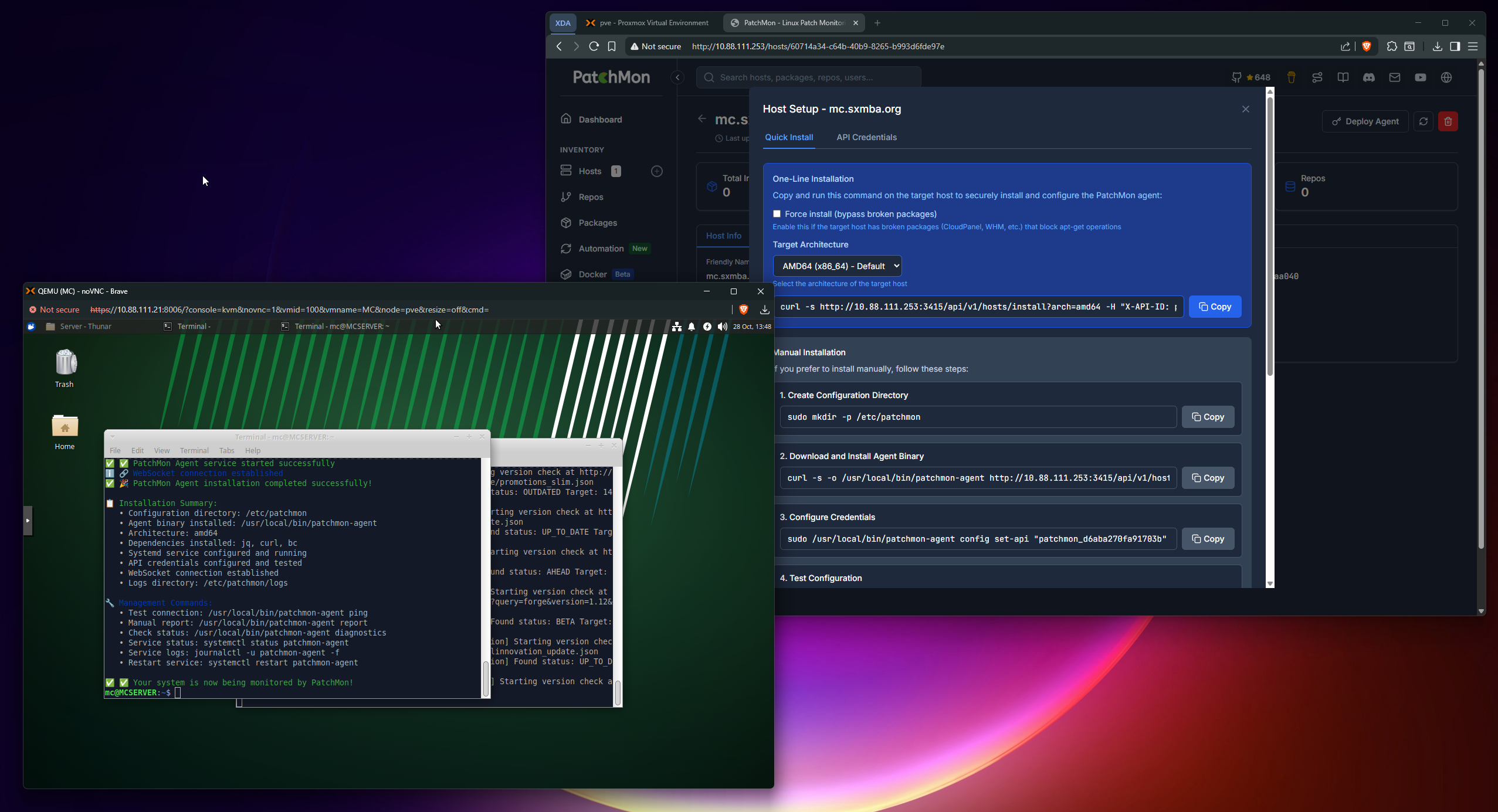Click the globe website icon in header
1498x812 pixels.
pos(1446,77)
